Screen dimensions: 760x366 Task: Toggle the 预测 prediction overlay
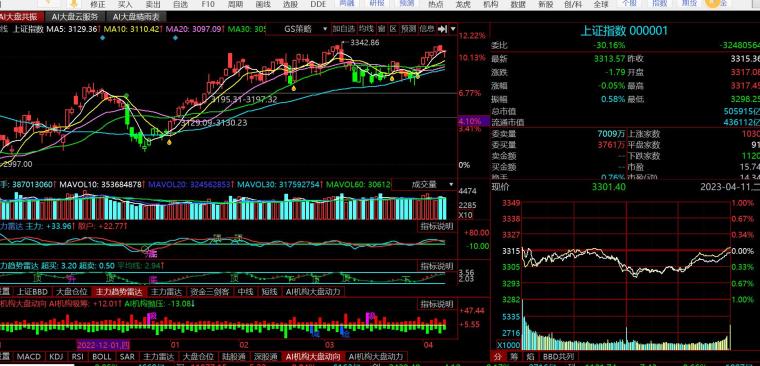[408, 29]
